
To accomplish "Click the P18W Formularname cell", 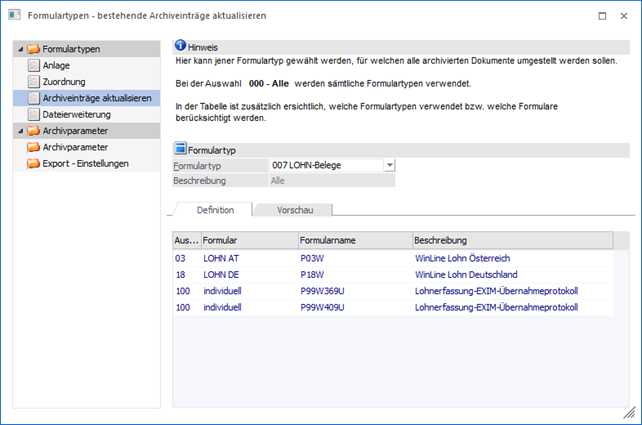I will coord(311,274).
